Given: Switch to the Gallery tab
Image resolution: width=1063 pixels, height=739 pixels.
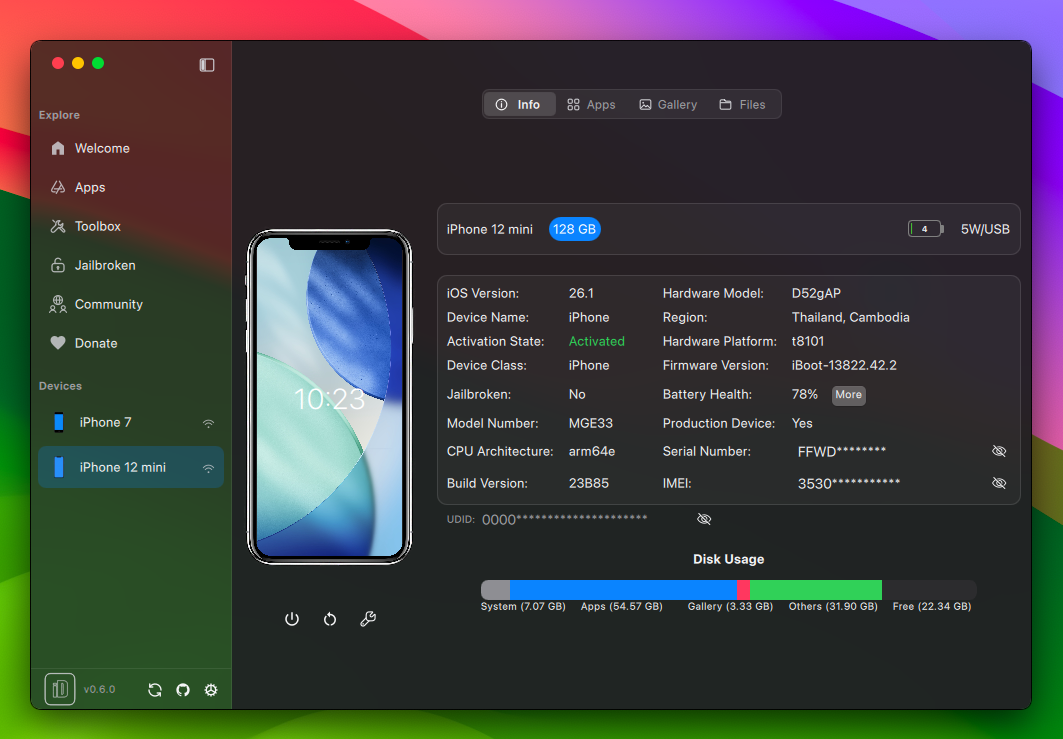Looking at the screenshot, I should (668, 104).
